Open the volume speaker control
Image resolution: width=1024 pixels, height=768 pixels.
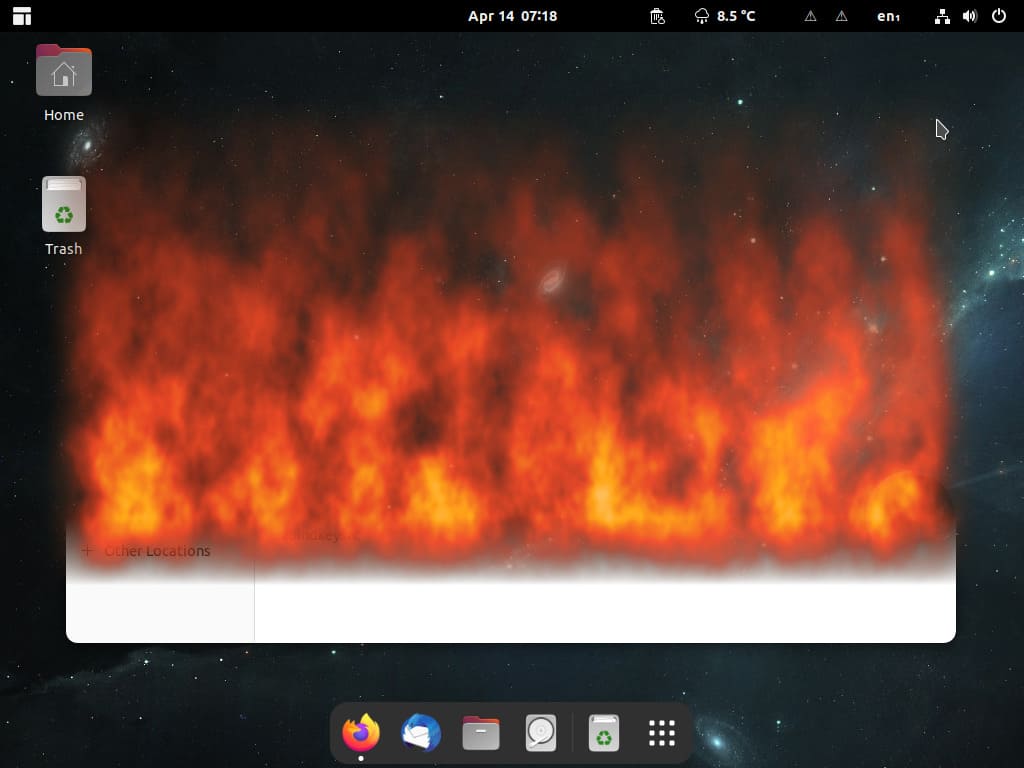(x=970, y=16)
